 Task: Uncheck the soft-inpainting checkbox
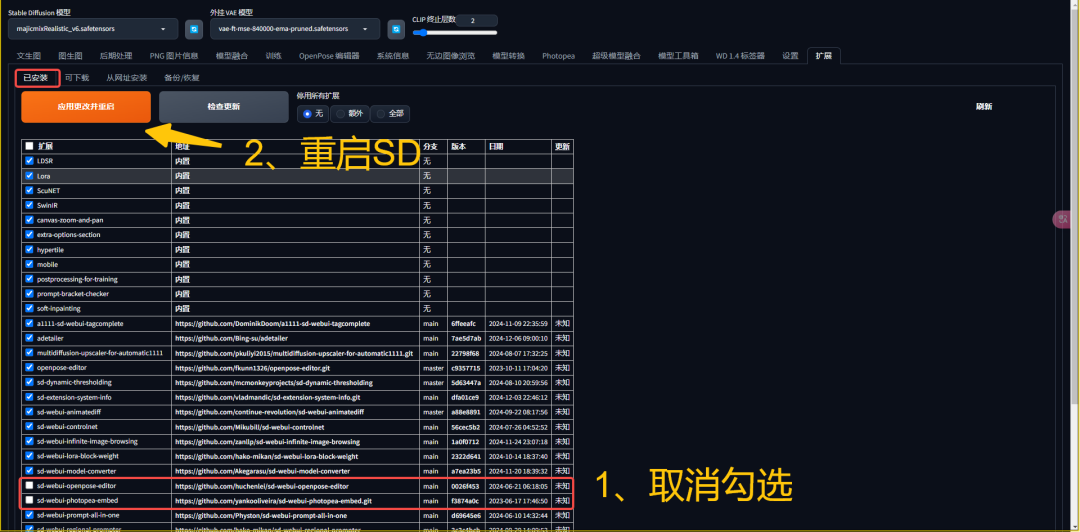click(x=29, y=309)
